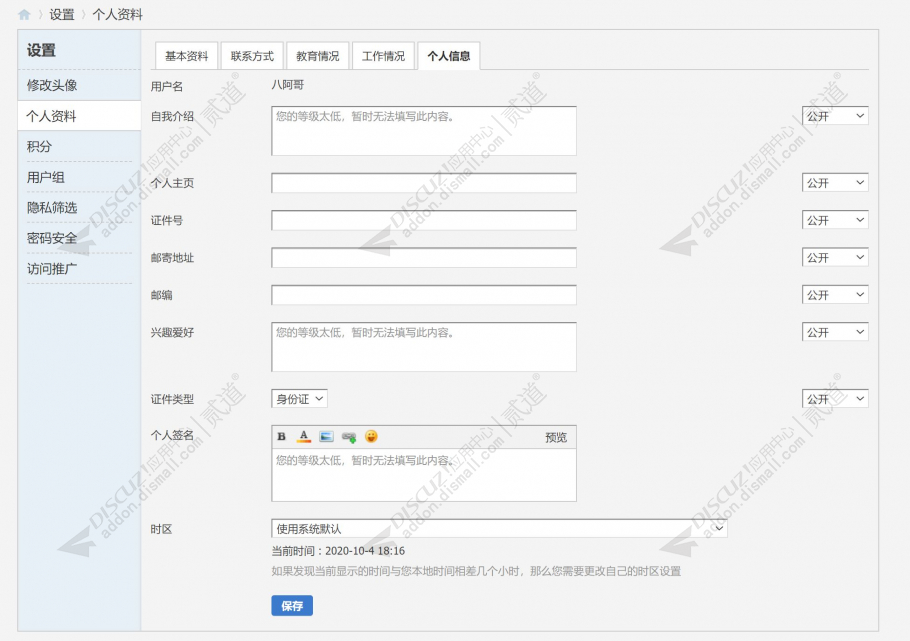Open the 时区 timezone dropdown

[499, 528]
